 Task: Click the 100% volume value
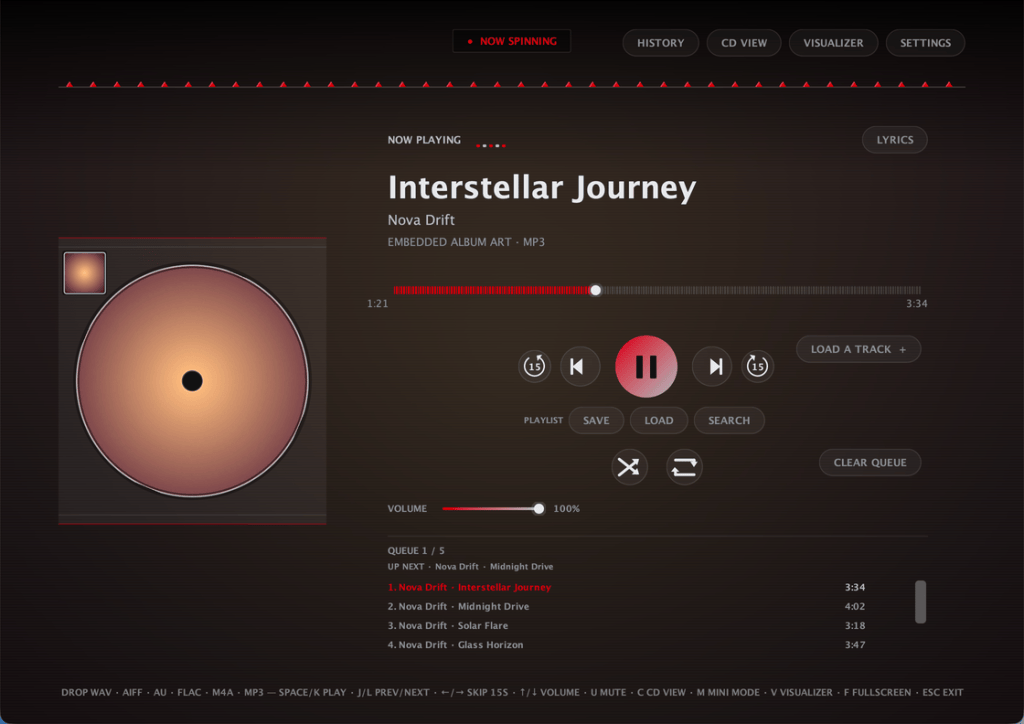[x=566, y=509]
